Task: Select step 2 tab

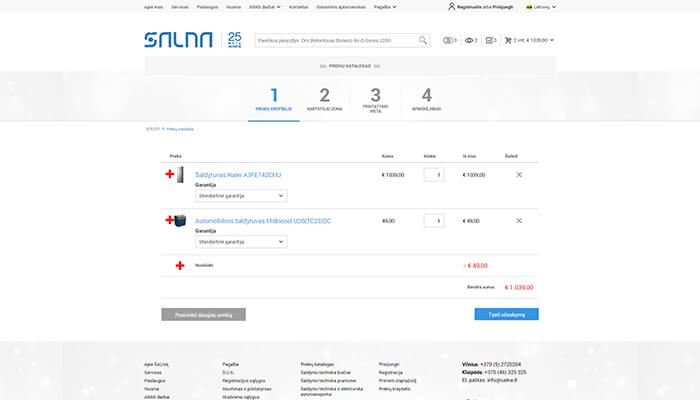Action: pyautogui.click(x=325, y=100)
